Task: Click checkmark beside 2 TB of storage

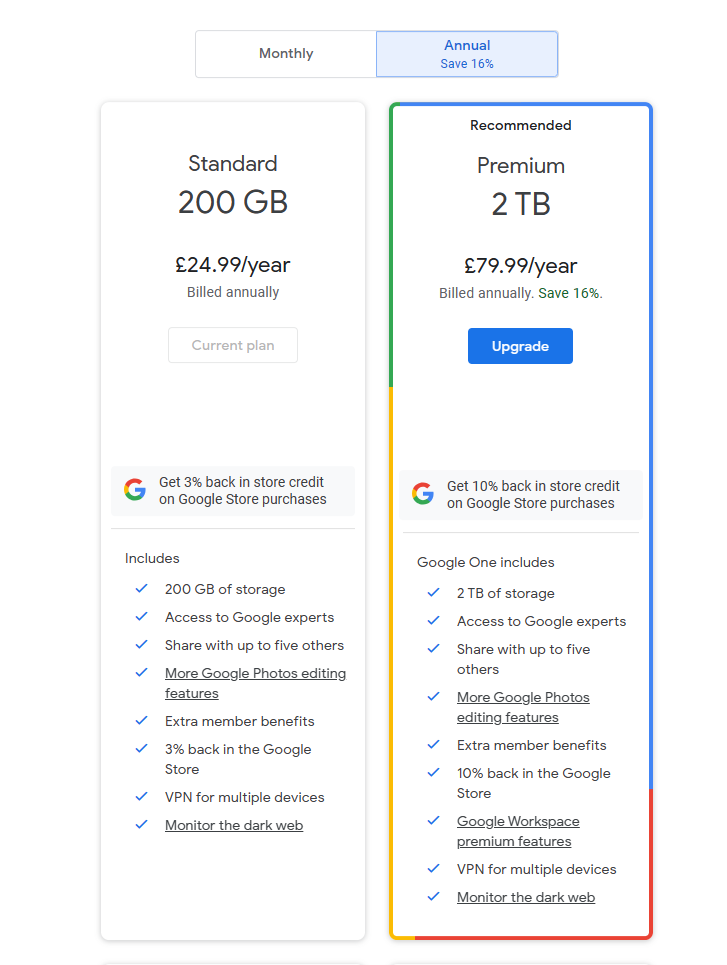Action: pos(434,593)
